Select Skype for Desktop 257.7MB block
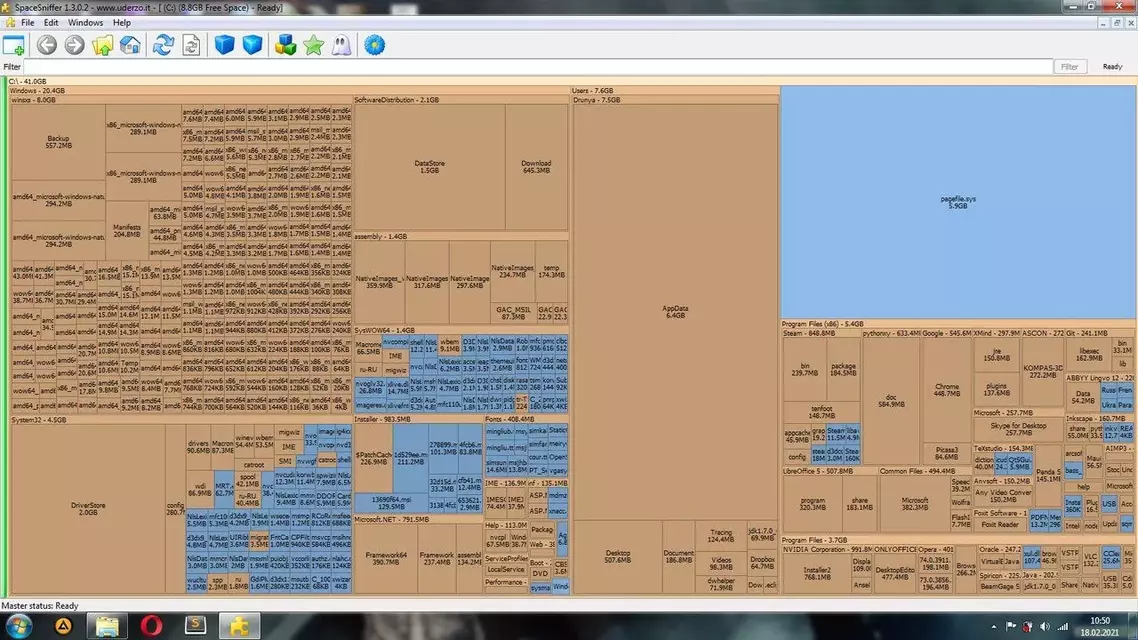1138x640 pixels. click(x=1018, y=429)
